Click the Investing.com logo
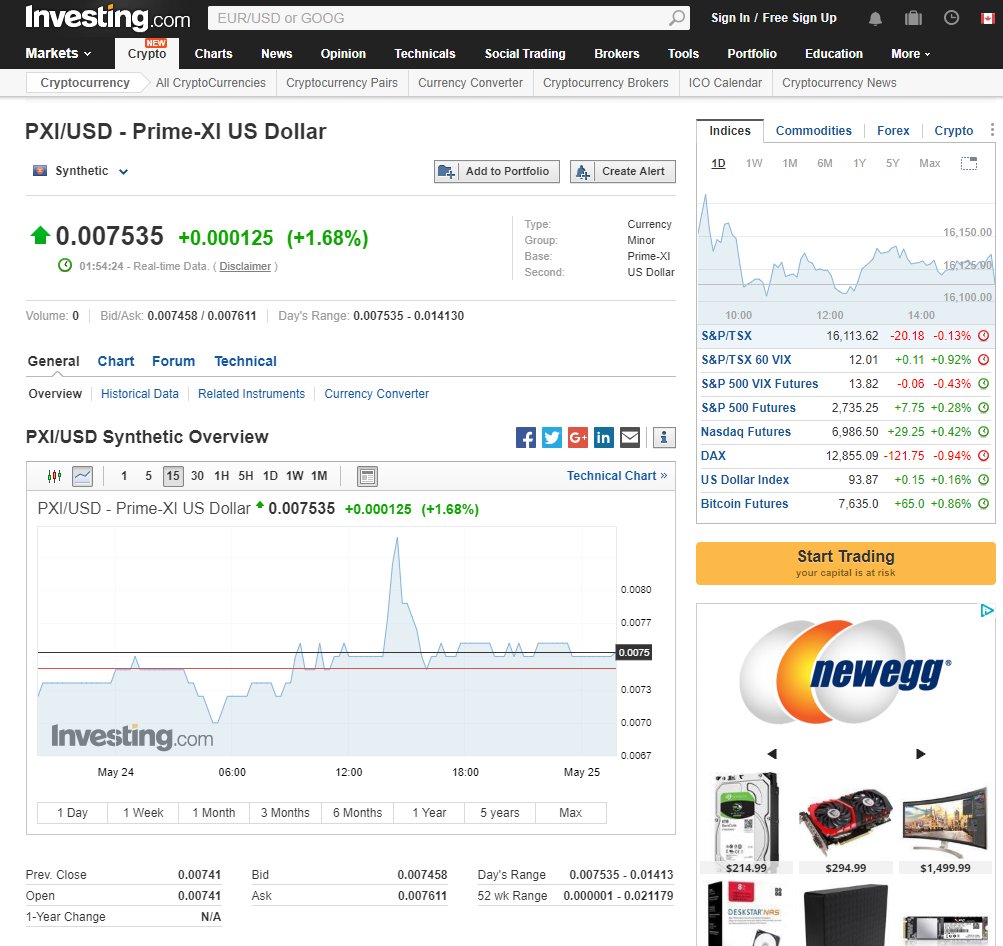 tap(107, 18)
